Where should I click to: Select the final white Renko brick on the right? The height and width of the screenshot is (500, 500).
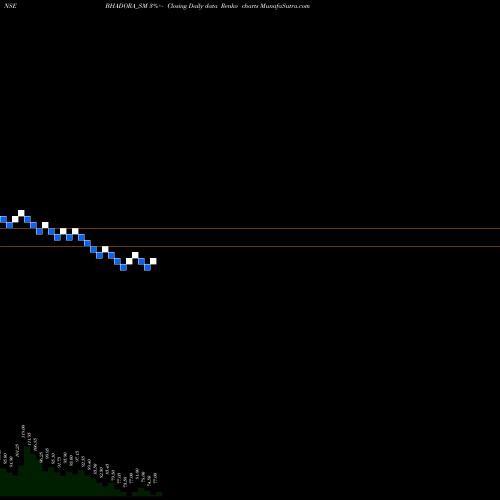click(153, 261)
